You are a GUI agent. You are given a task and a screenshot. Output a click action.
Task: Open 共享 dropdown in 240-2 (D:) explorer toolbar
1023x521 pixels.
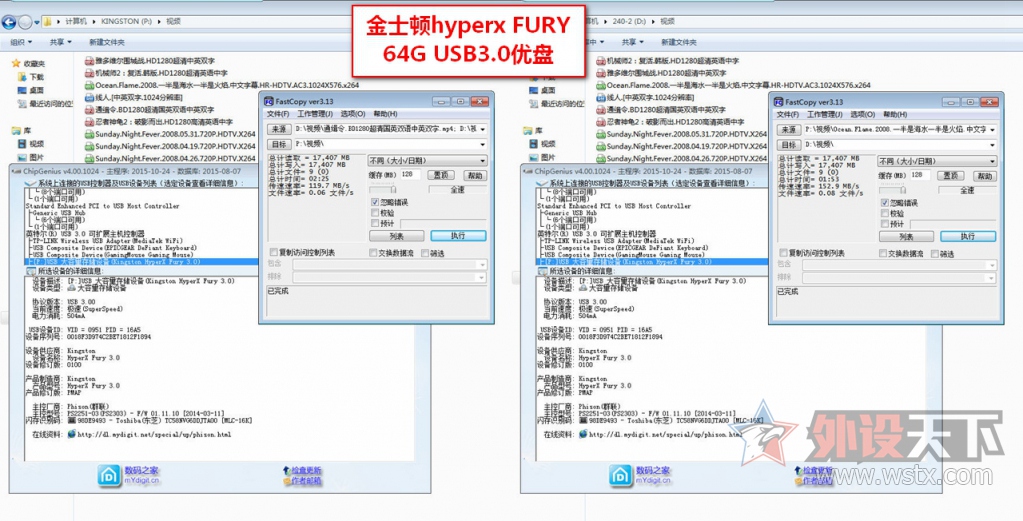point(632,42)
